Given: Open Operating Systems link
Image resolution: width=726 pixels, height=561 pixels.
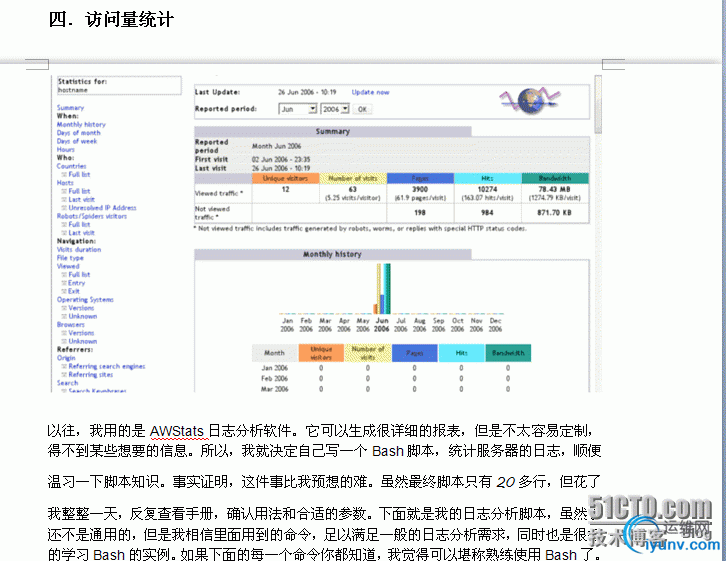Looking at the screenshot, I should click(85, 299).
